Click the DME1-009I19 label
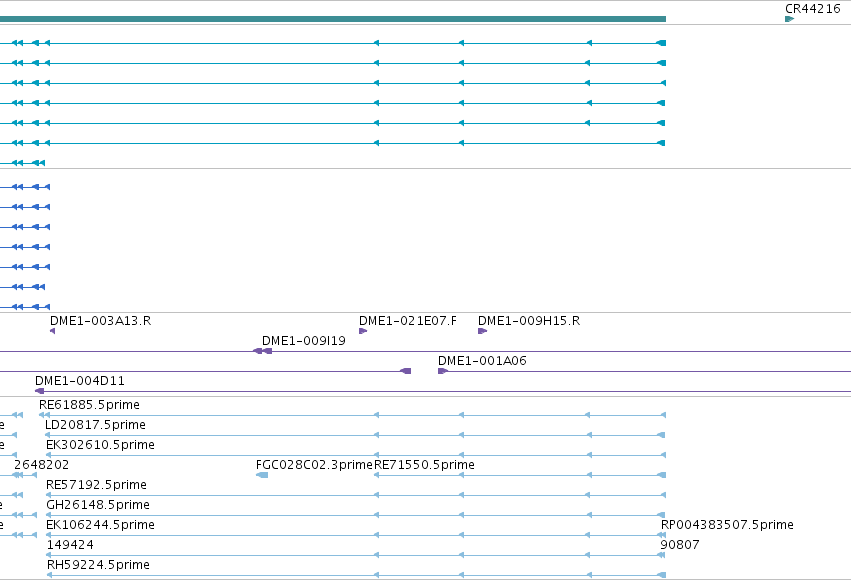This screenshot has width=851, height=580. 303,341
